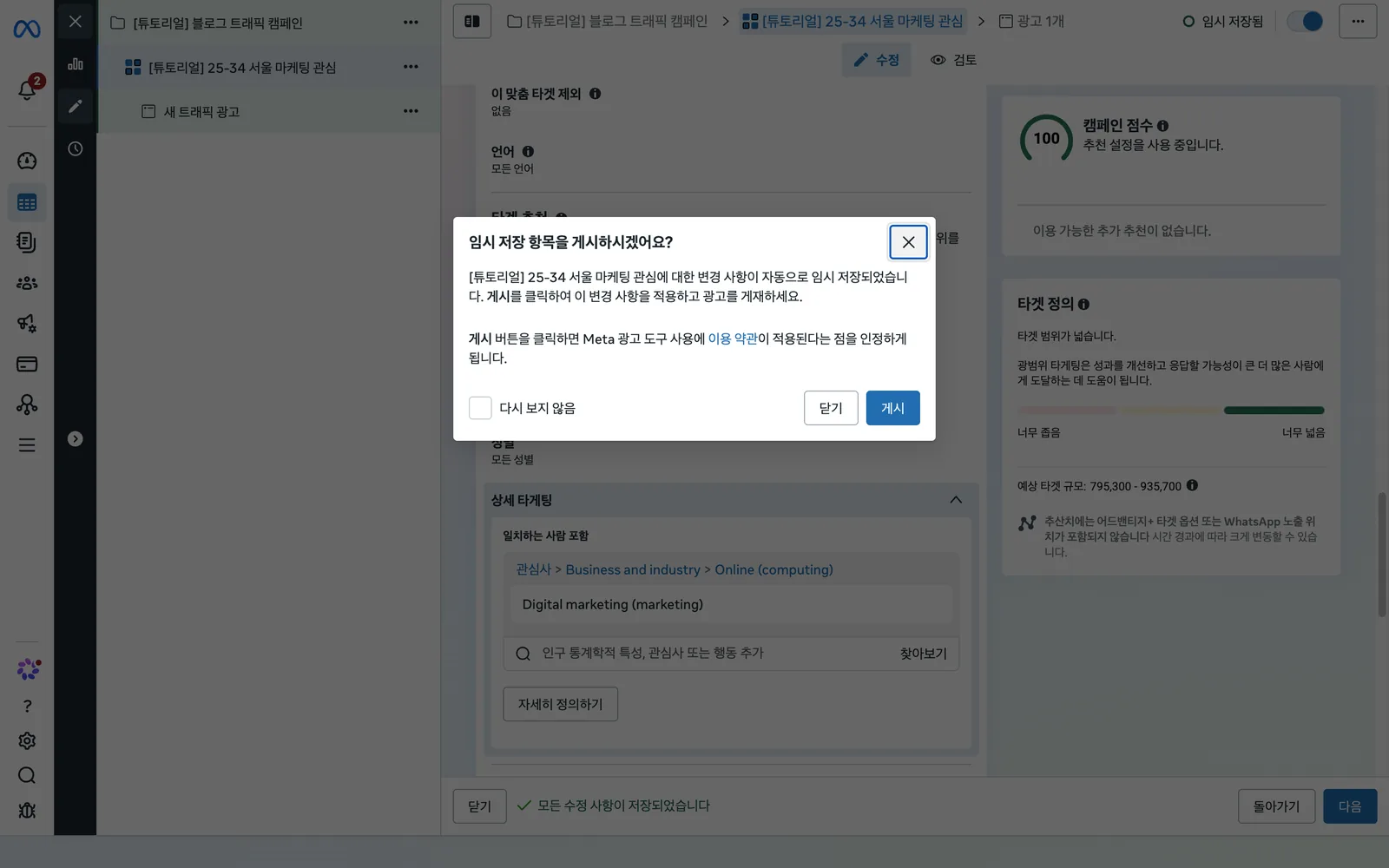
Task: Click the 돌아가기 button
Action: (x=1276, y=806)
